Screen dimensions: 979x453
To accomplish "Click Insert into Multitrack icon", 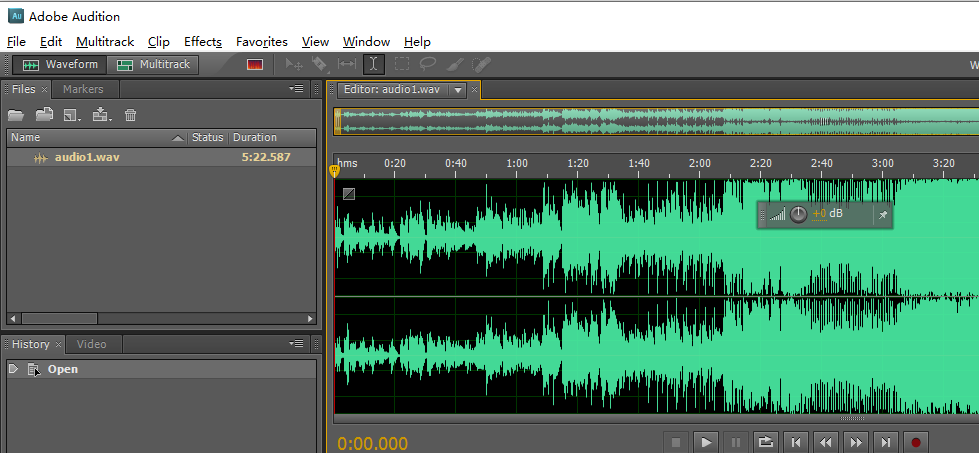I will 102,115.
